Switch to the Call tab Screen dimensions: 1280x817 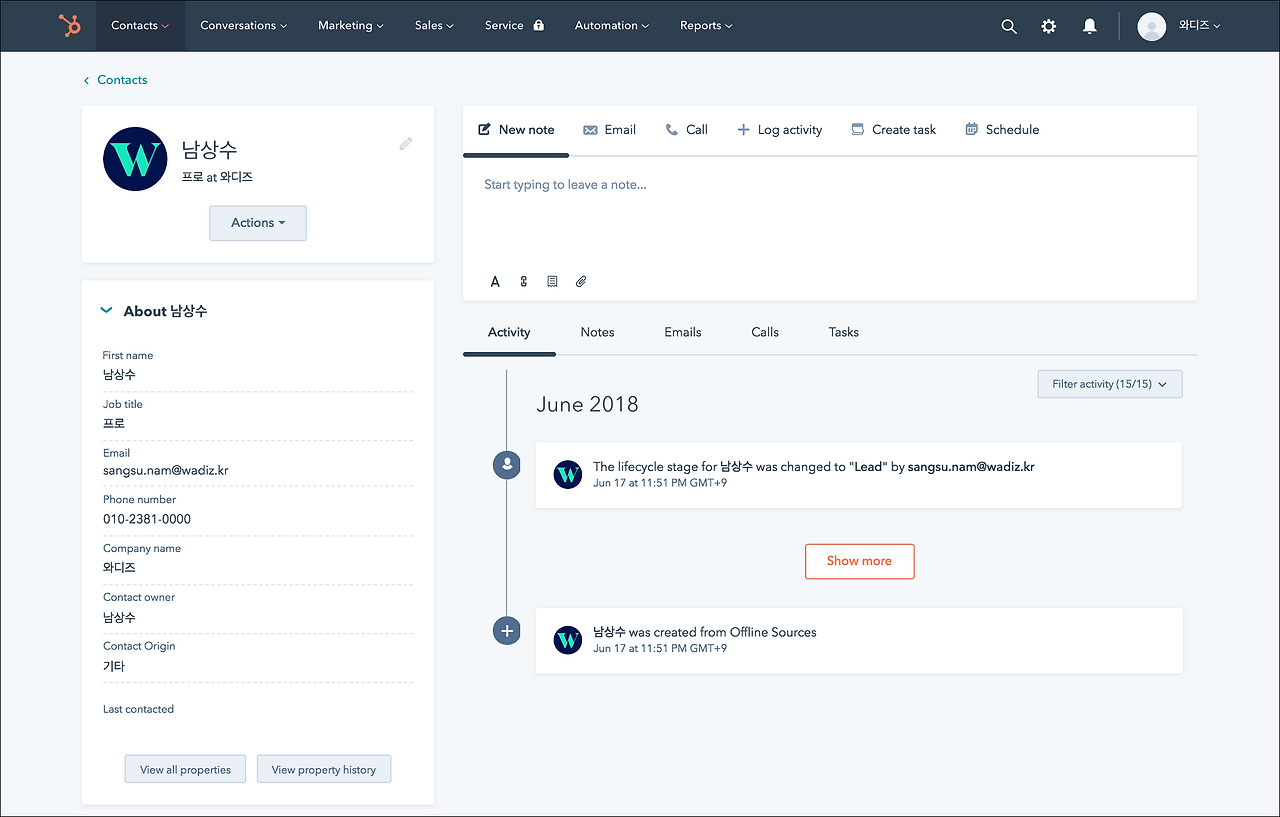click(686, 130)
